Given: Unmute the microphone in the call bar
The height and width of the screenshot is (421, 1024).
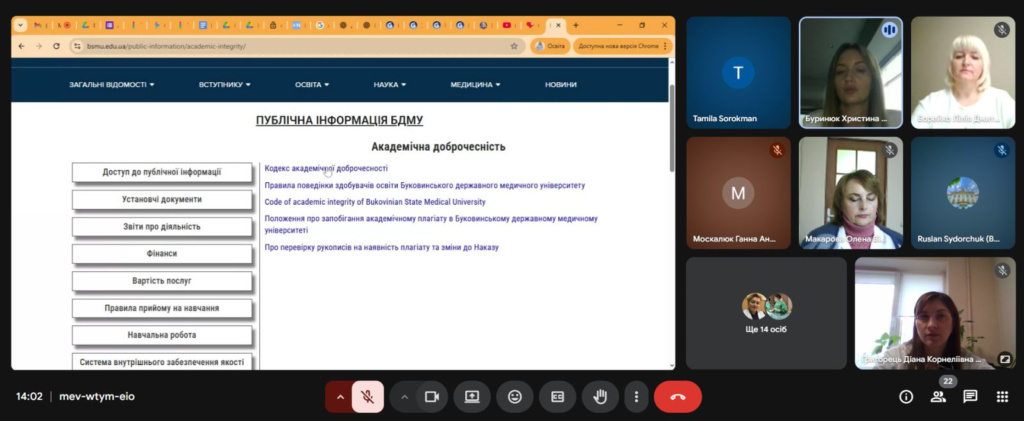Looking at the screenshot, I should click(367, 396).
